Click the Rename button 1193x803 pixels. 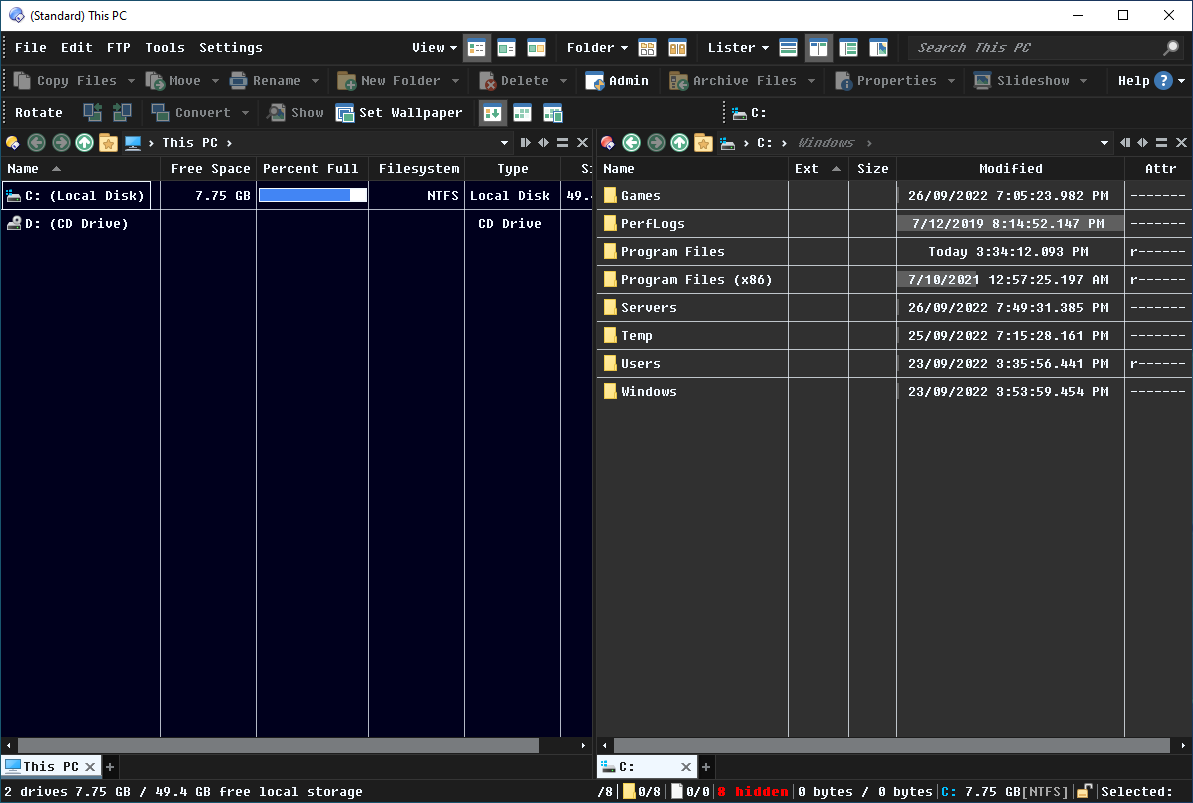266,81
